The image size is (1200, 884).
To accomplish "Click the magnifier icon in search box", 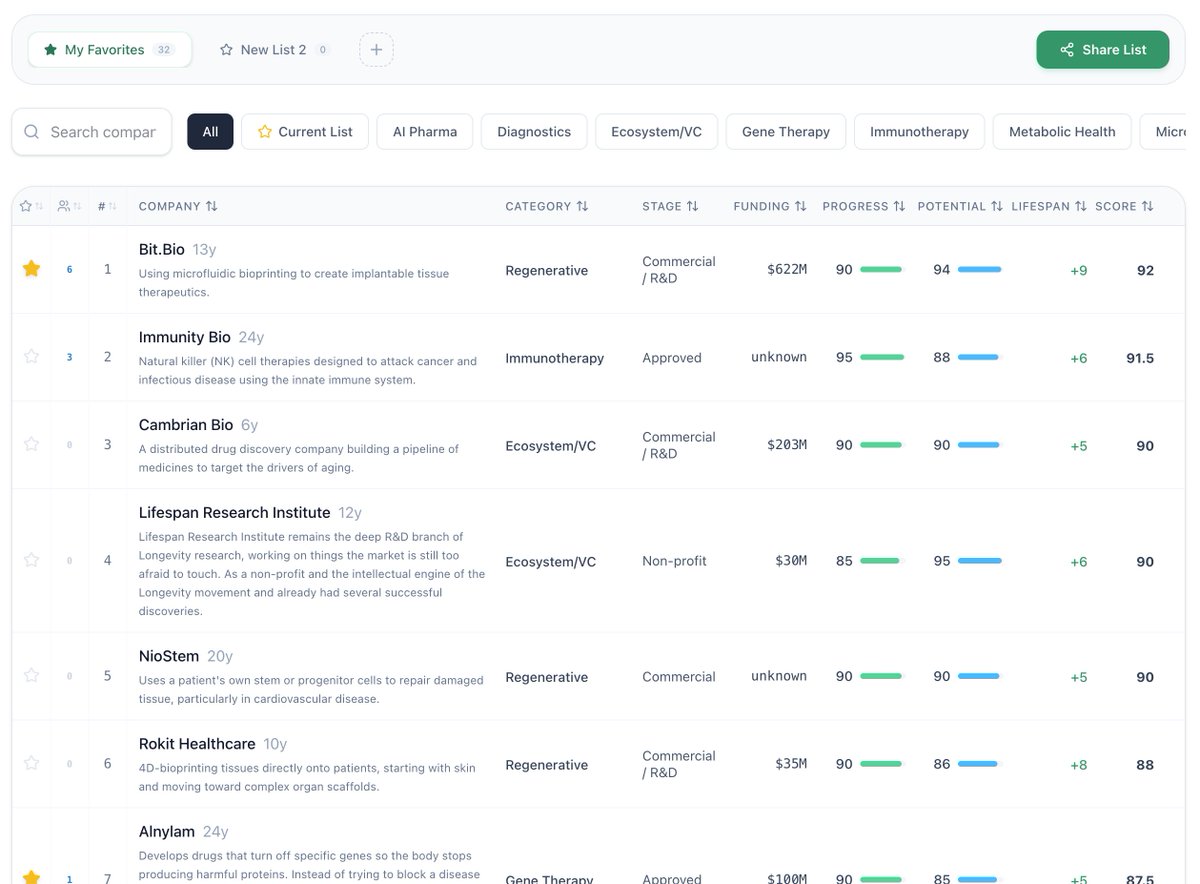I will (32, 132).
